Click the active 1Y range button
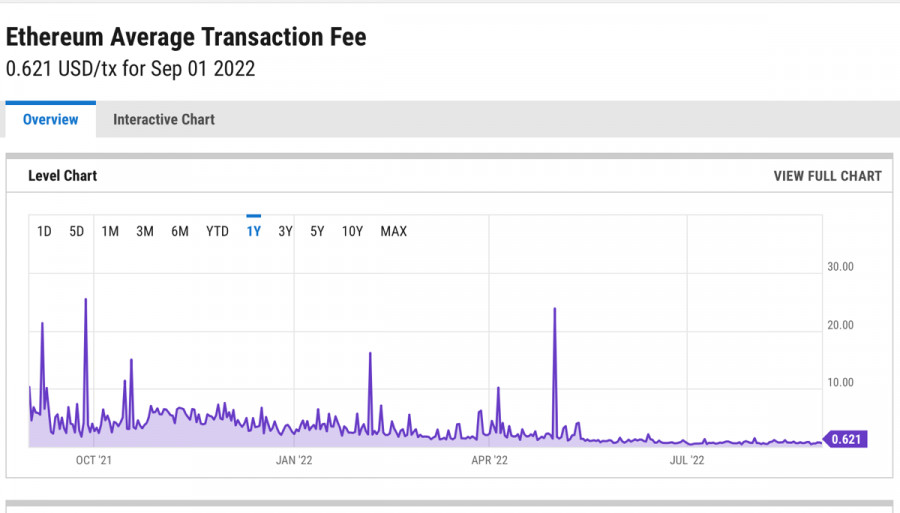This screenshot has height=513, width=900. tap(254, 232)
